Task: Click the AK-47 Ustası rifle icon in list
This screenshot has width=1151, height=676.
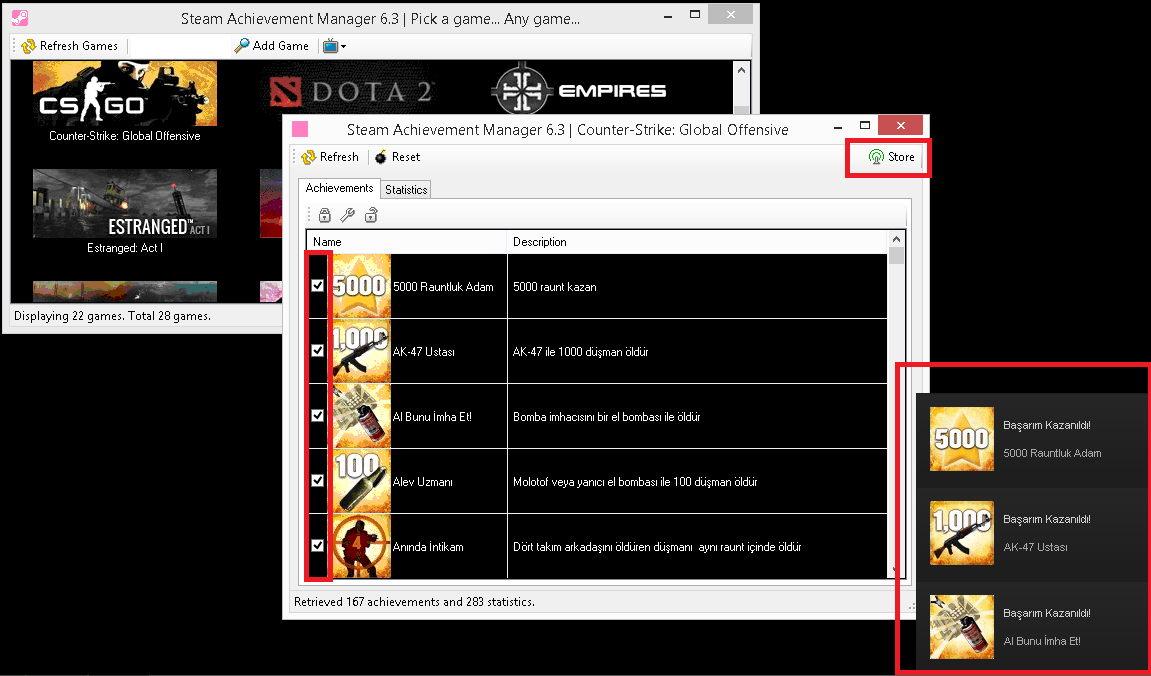Action: click(x=360, y=351)
